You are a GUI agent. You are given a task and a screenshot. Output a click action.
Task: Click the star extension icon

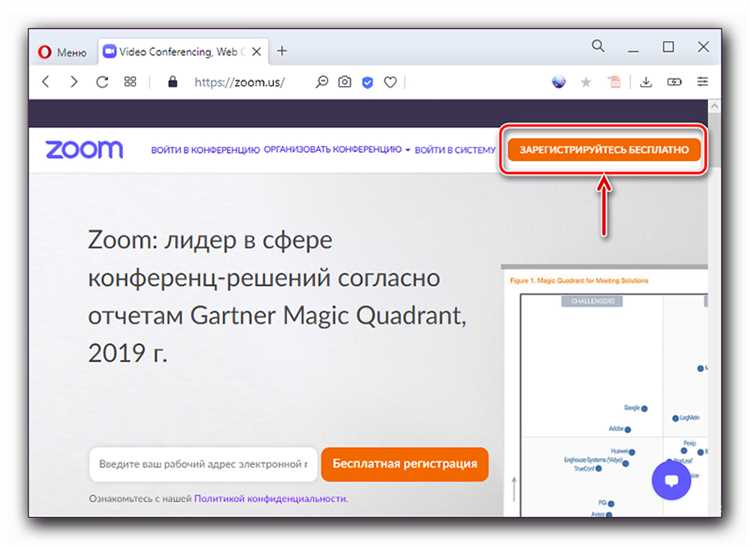point(585,82)
